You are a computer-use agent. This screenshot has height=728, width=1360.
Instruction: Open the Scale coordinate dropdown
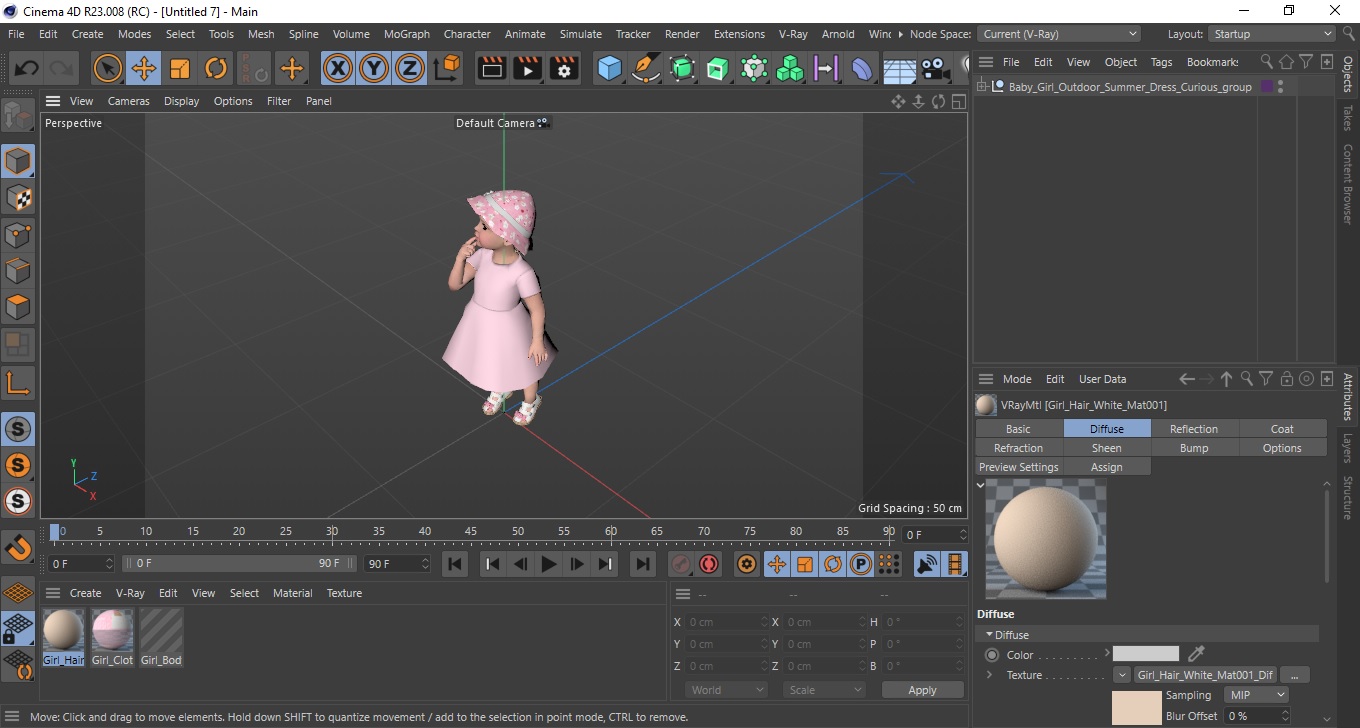825,690
